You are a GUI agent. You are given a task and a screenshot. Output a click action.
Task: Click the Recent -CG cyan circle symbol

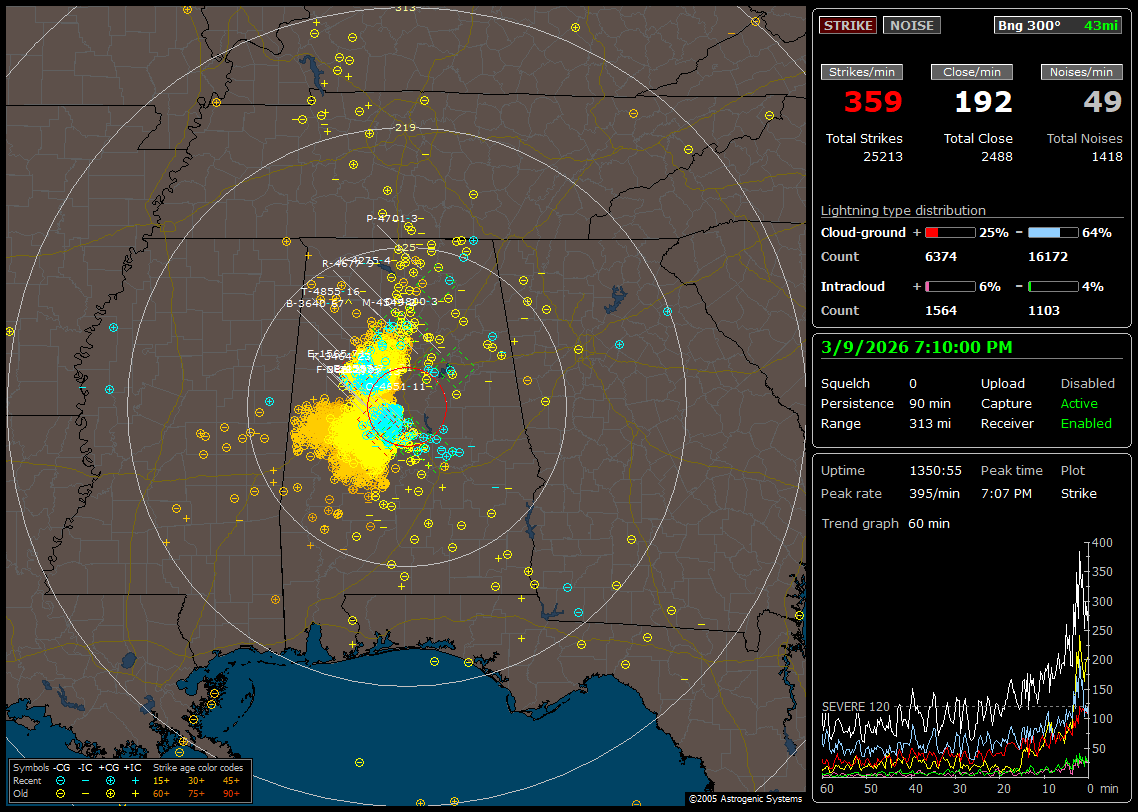pos(61,780)
